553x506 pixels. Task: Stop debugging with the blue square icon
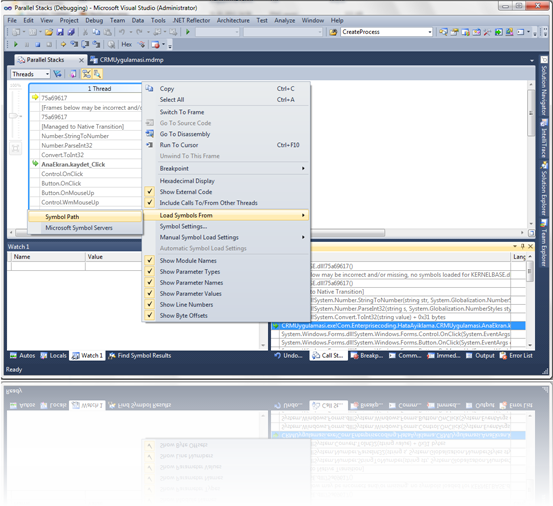[x=38, y=44]
